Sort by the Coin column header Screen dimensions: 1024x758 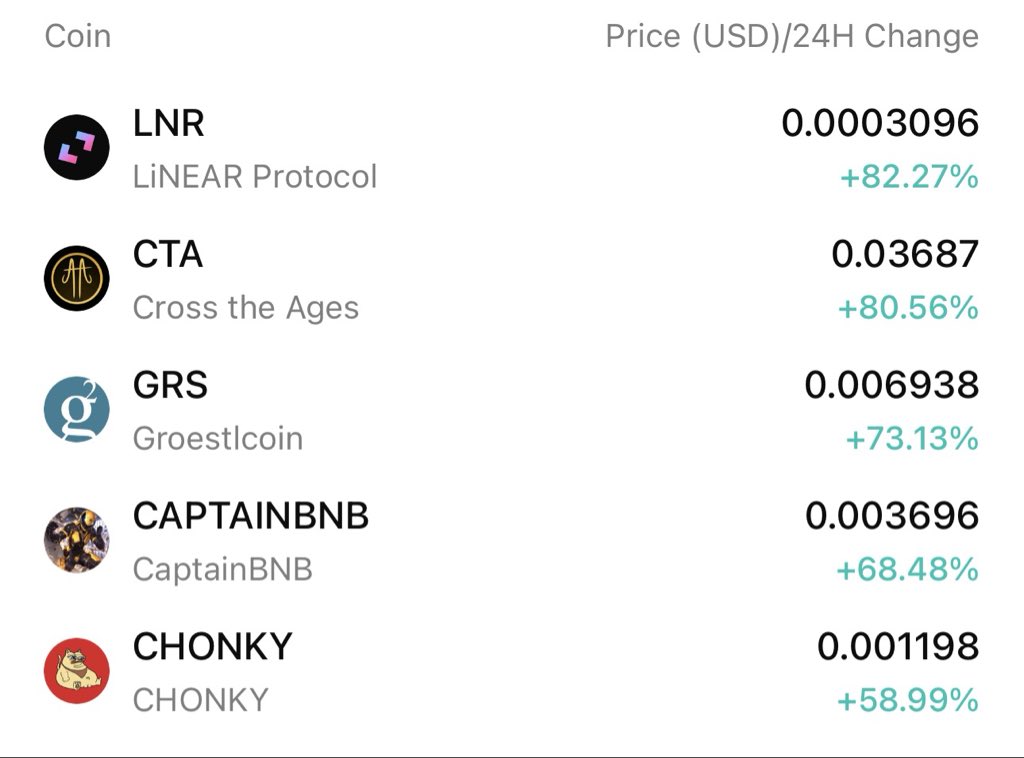pos(78,37)
